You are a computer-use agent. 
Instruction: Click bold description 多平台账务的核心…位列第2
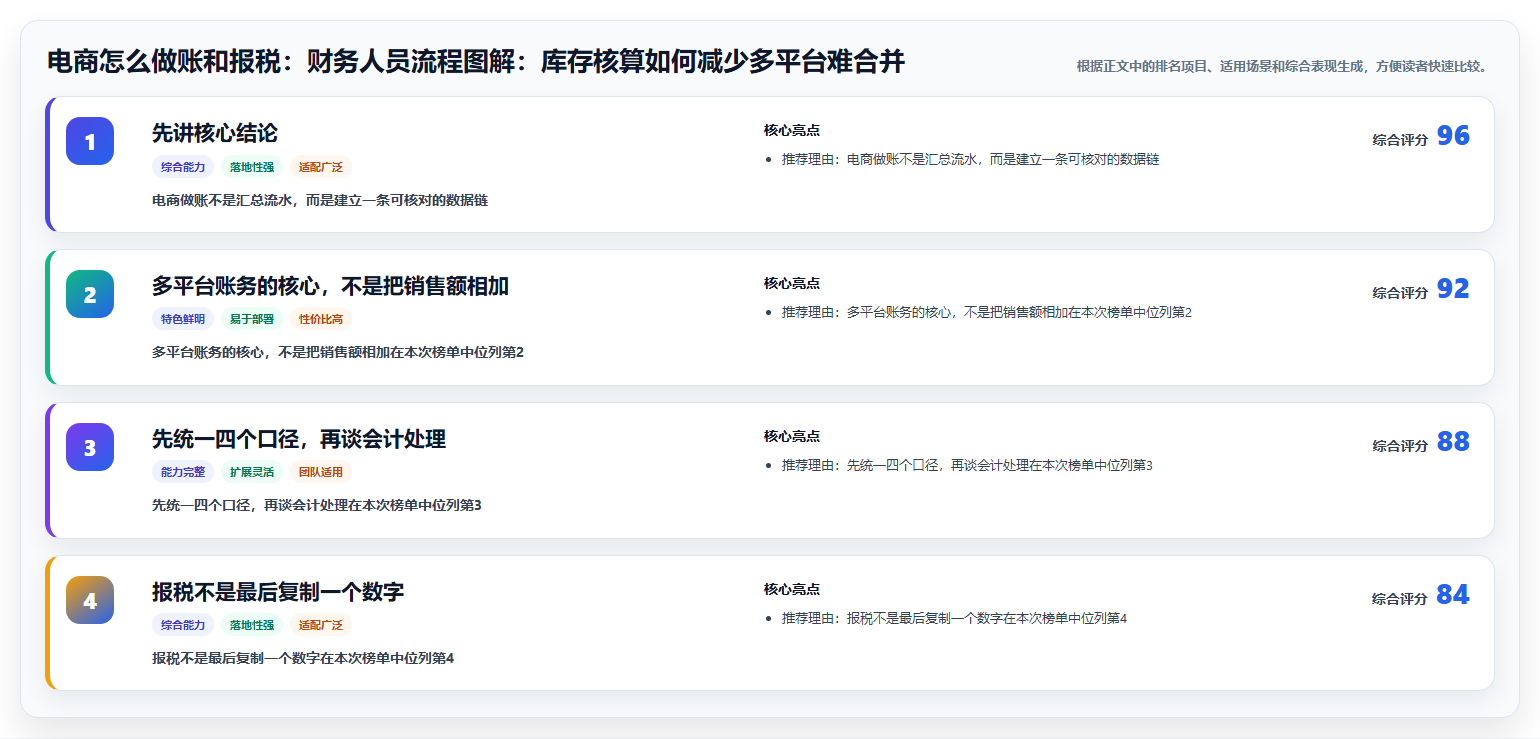pos(338,352)
